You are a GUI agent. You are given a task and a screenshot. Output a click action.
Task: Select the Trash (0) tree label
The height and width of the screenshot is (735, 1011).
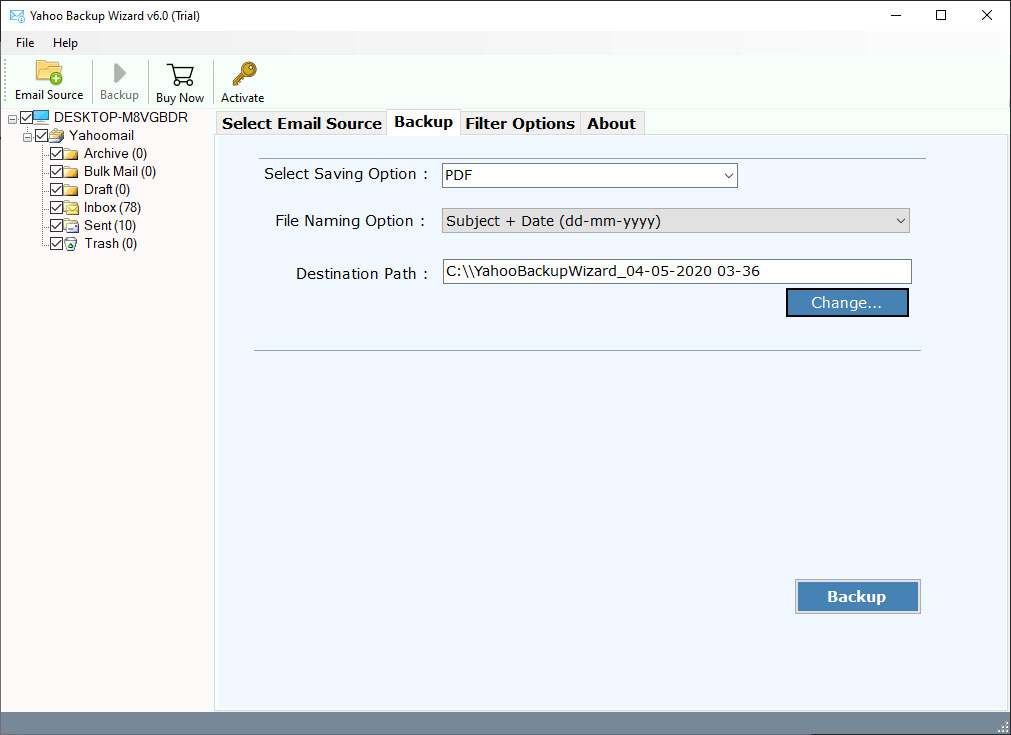(110, 244)
